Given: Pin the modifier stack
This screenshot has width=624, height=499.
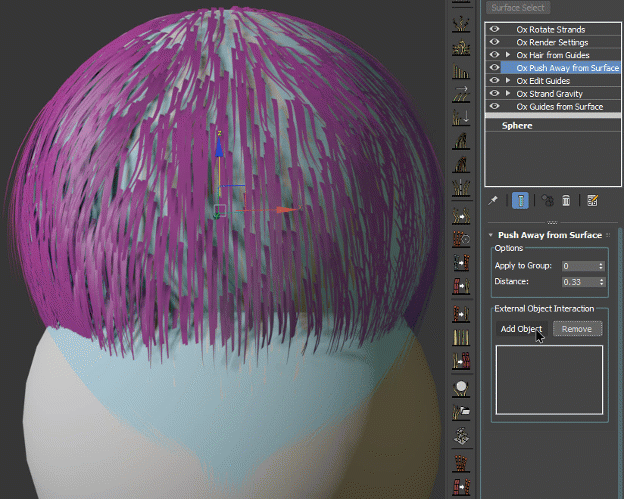Looking at the screenshot, I should pos(492,201).
